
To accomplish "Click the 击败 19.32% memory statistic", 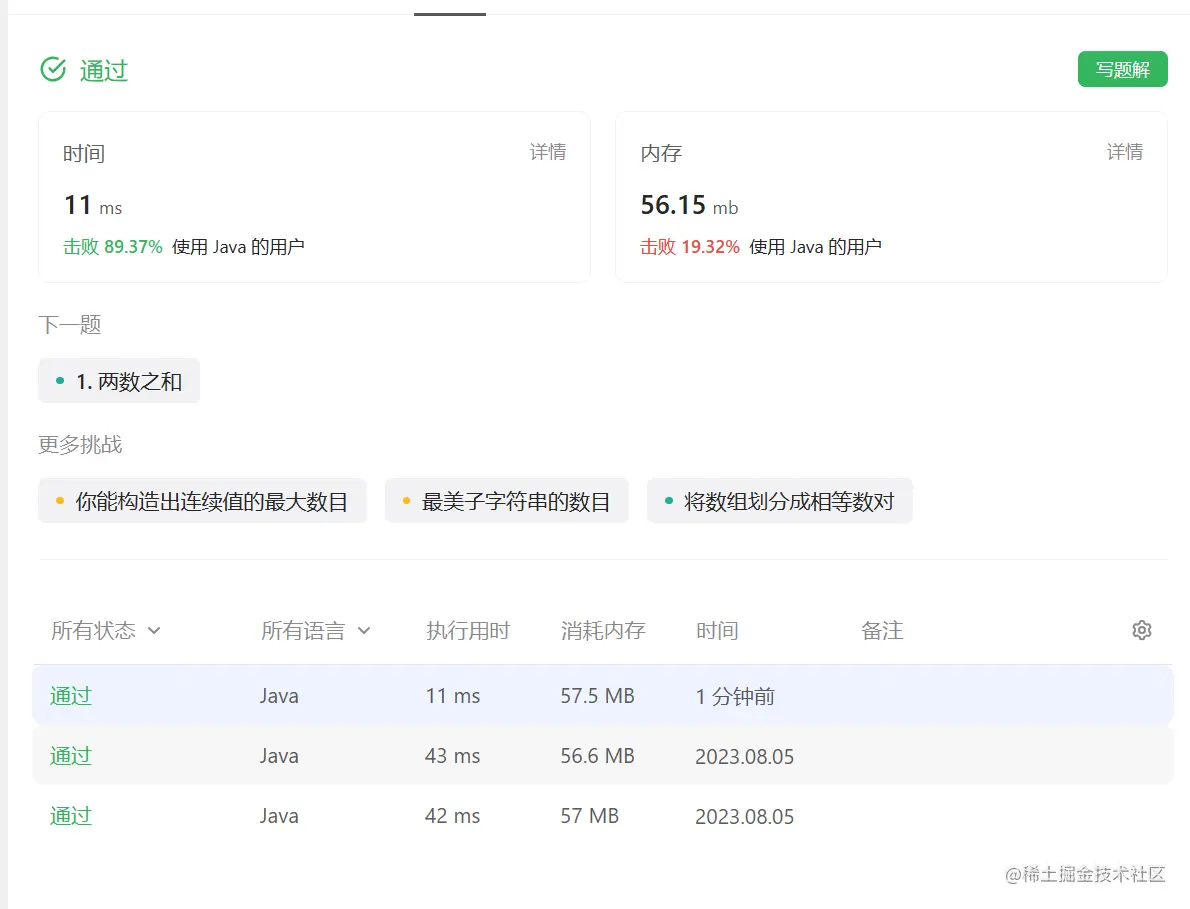I will 689,247.
